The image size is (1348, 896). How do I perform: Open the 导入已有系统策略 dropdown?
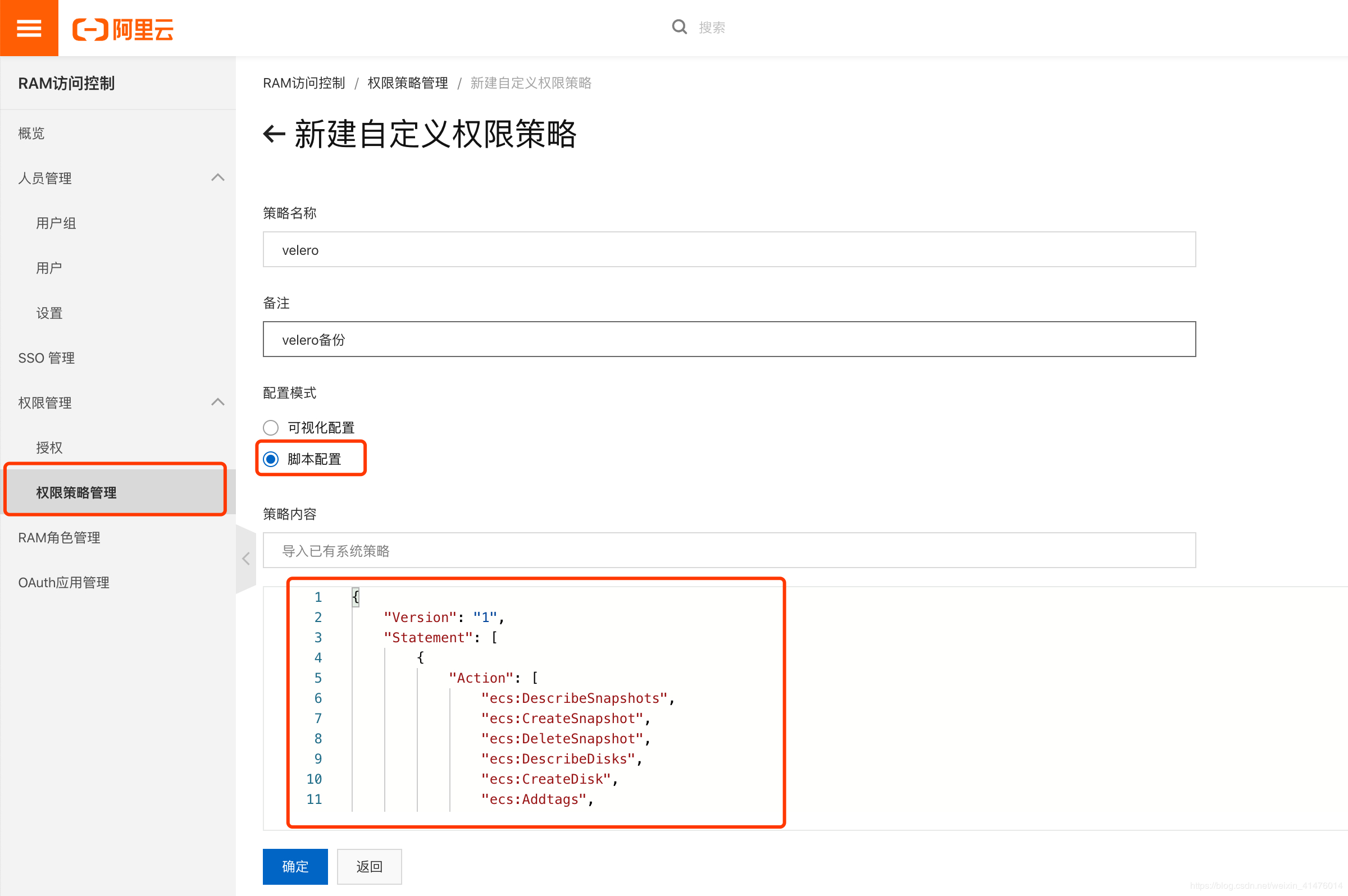click(x=728, y=550)
